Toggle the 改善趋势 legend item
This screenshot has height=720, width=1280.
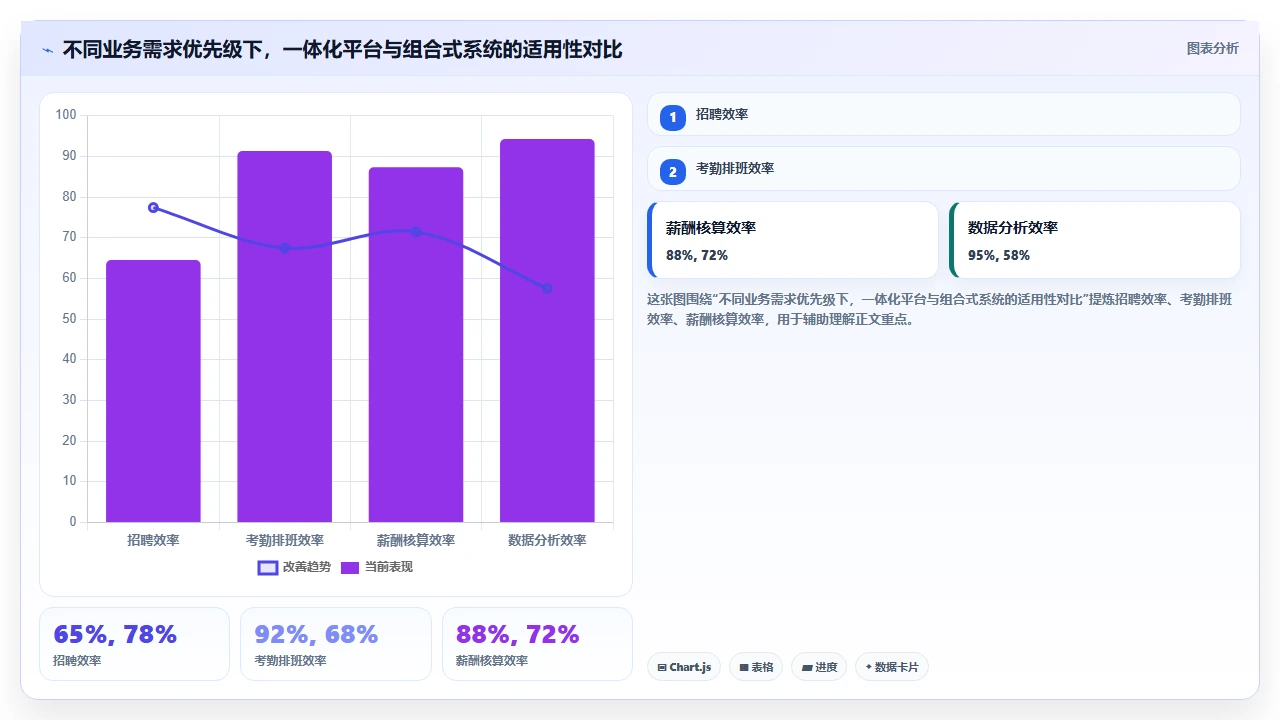(294, 567)
